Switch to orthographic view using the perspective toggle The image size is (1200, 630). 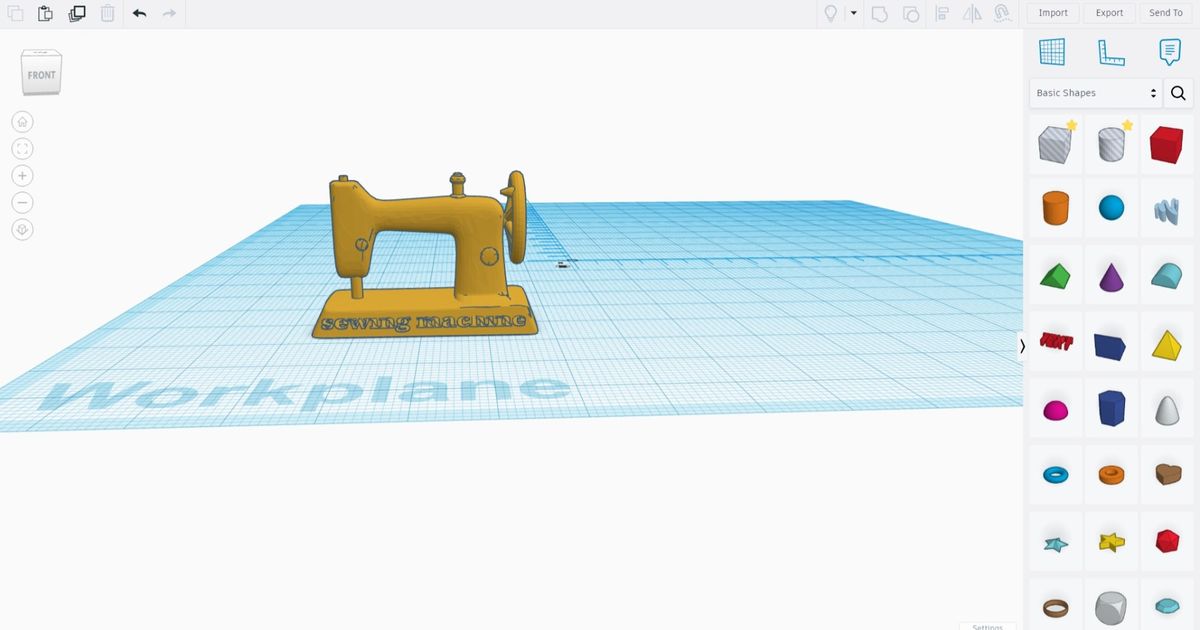pos(22,229)
